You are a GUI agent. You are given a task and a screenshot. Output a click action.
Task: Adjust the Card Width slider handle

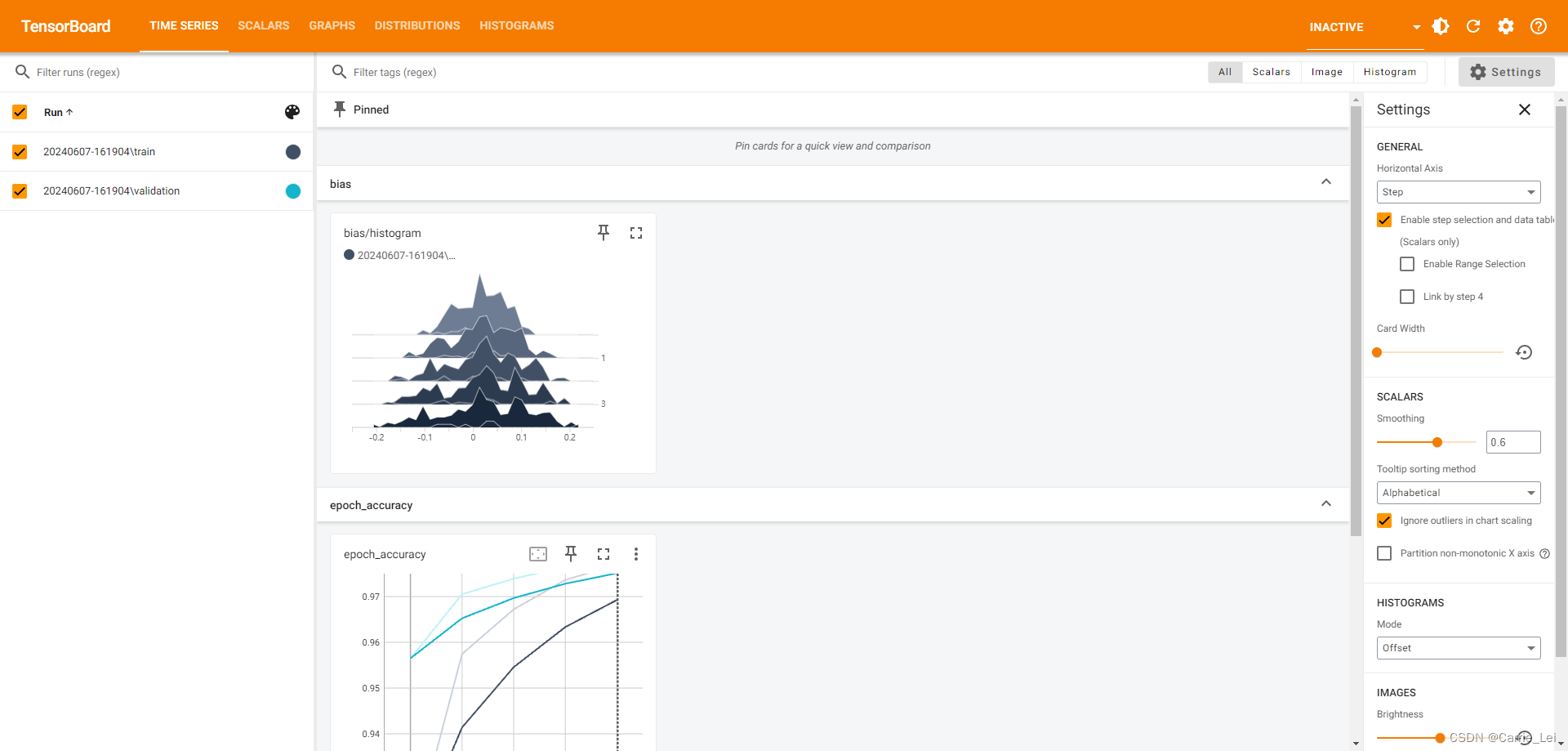(1377, 352)
